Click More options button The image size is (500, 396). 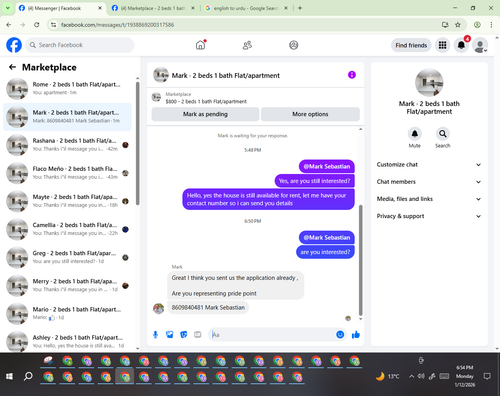(310, 114)
